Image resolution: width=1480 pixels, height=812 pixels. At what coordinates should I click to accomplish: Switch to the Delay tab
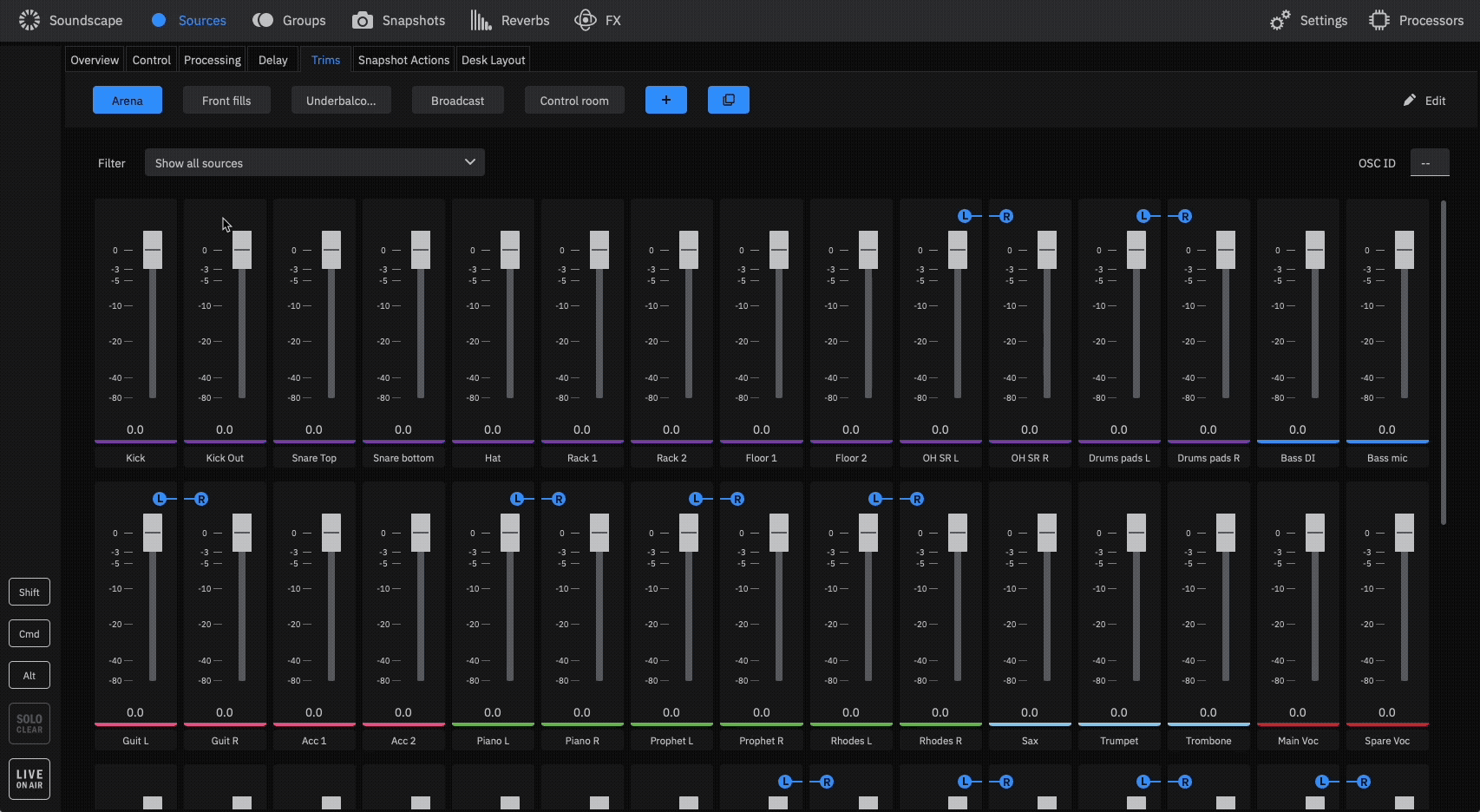pyautogui.click(x=272, y=60)
